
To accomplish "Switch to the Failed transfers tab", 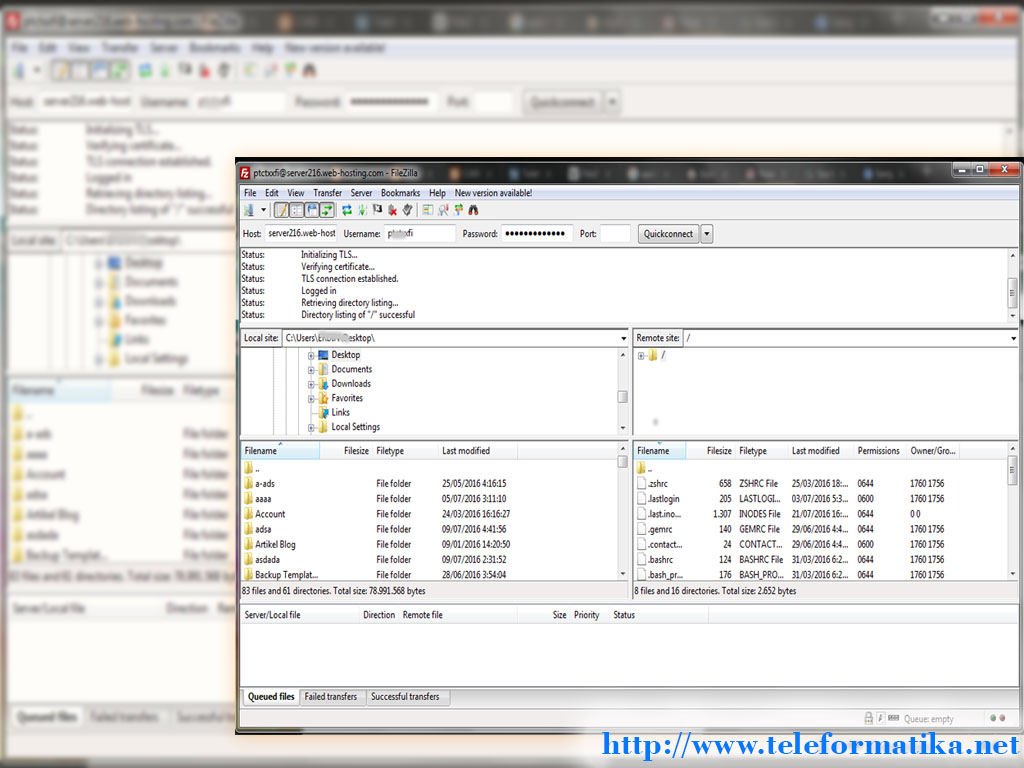I will (331, 697).
